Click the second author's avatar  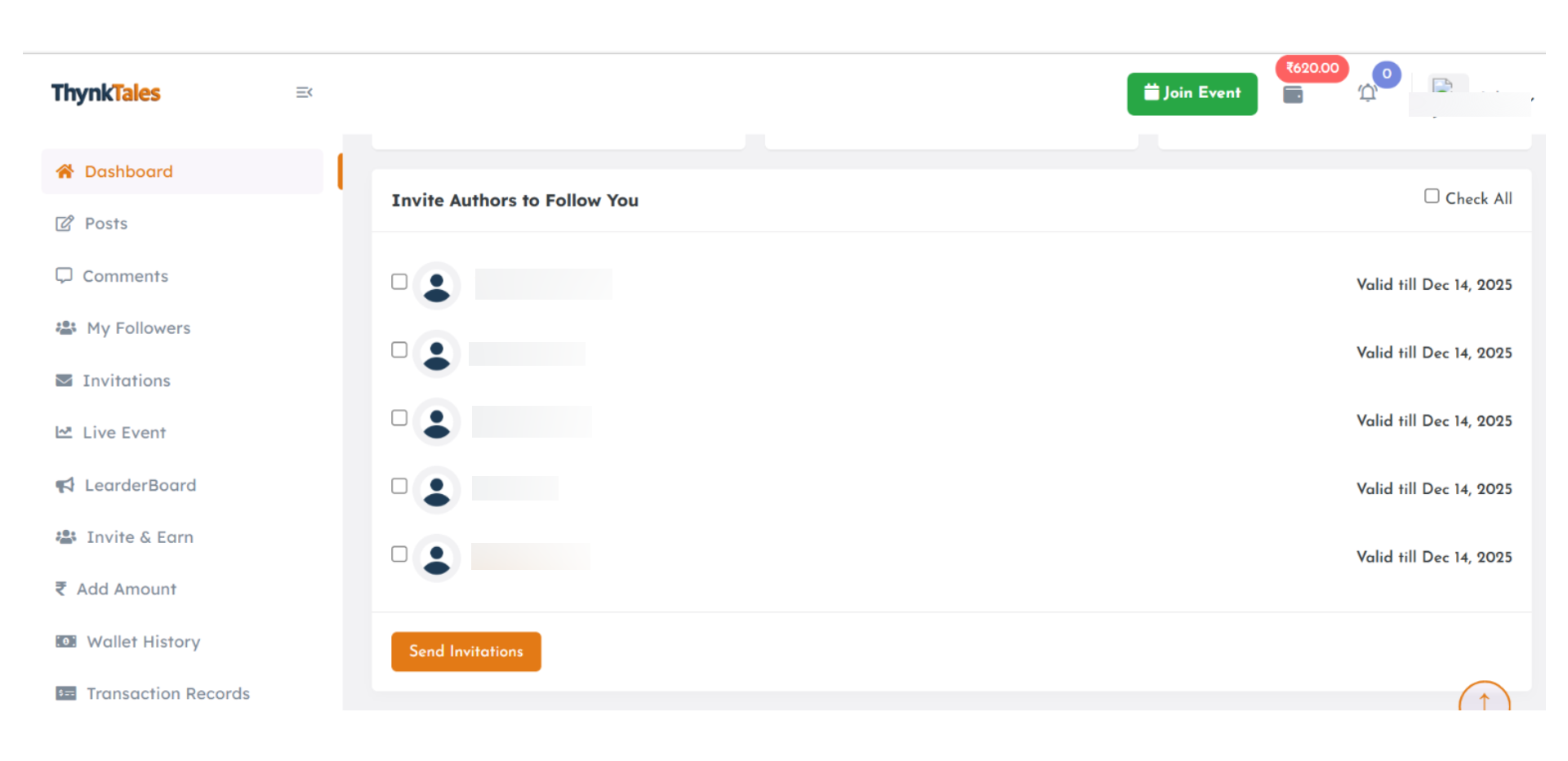tap(437, 354)
